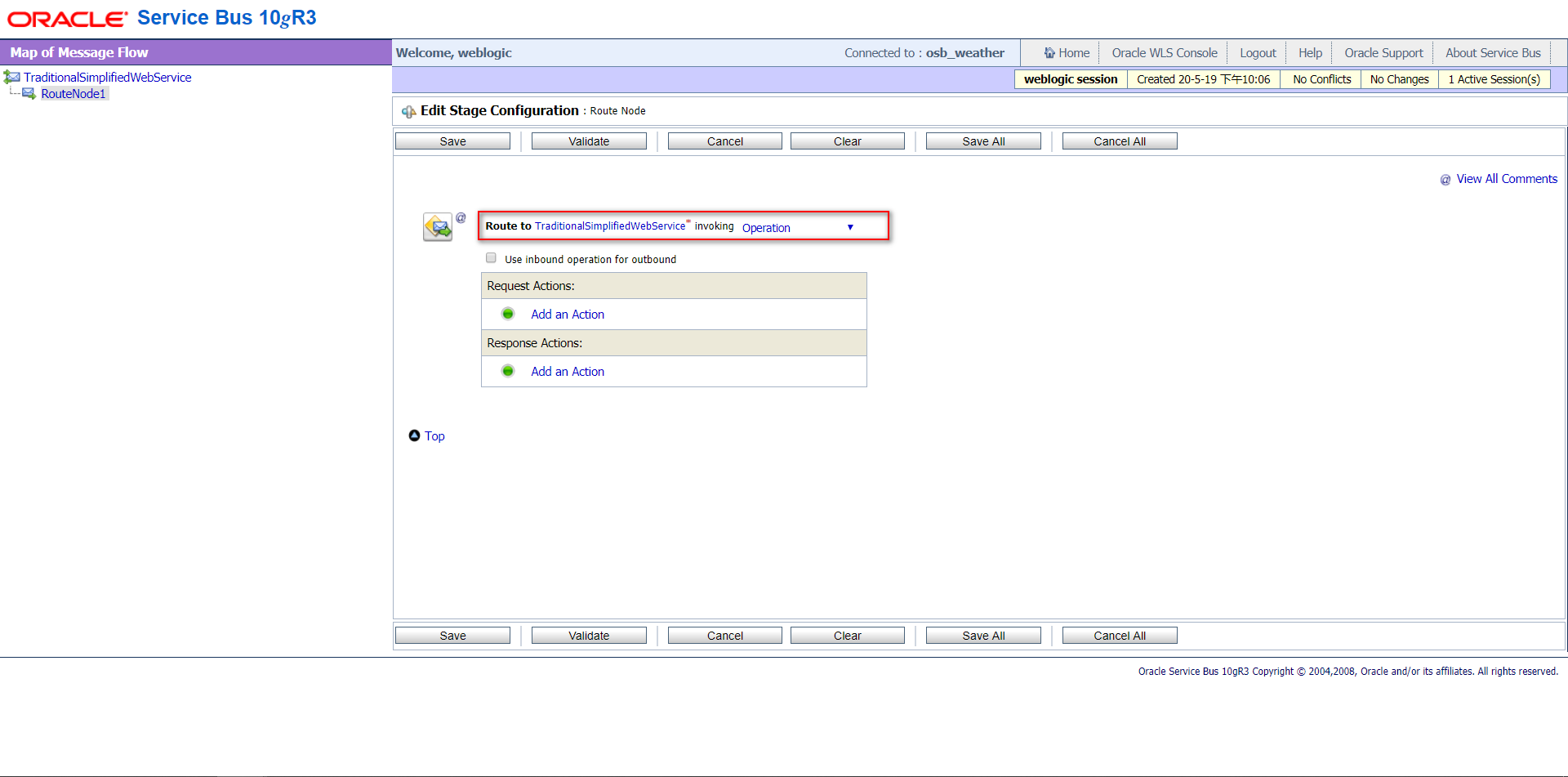1568x777 pixels.
Task: Click the No Changes status
Action: 1399,79
